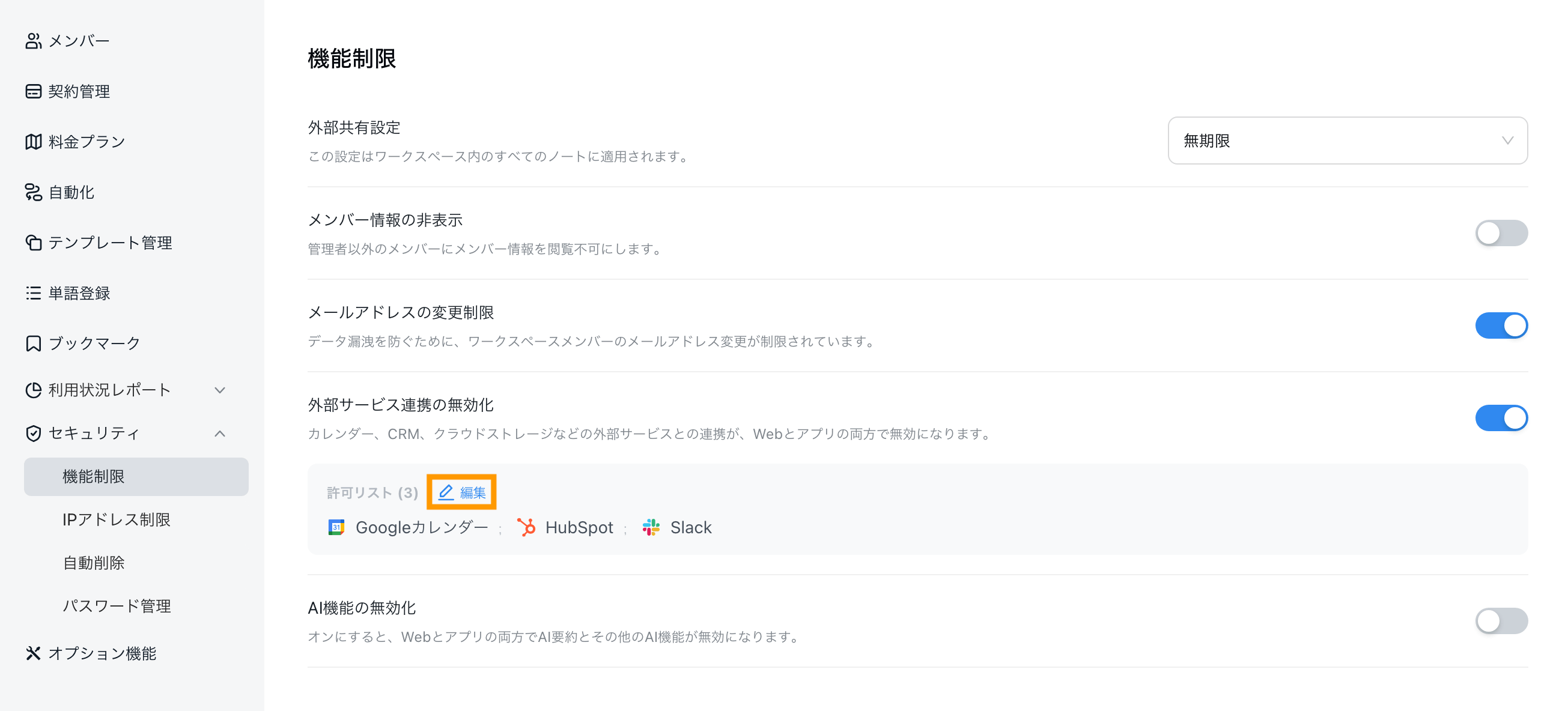Open パスワード管理 submenu item

117,606
